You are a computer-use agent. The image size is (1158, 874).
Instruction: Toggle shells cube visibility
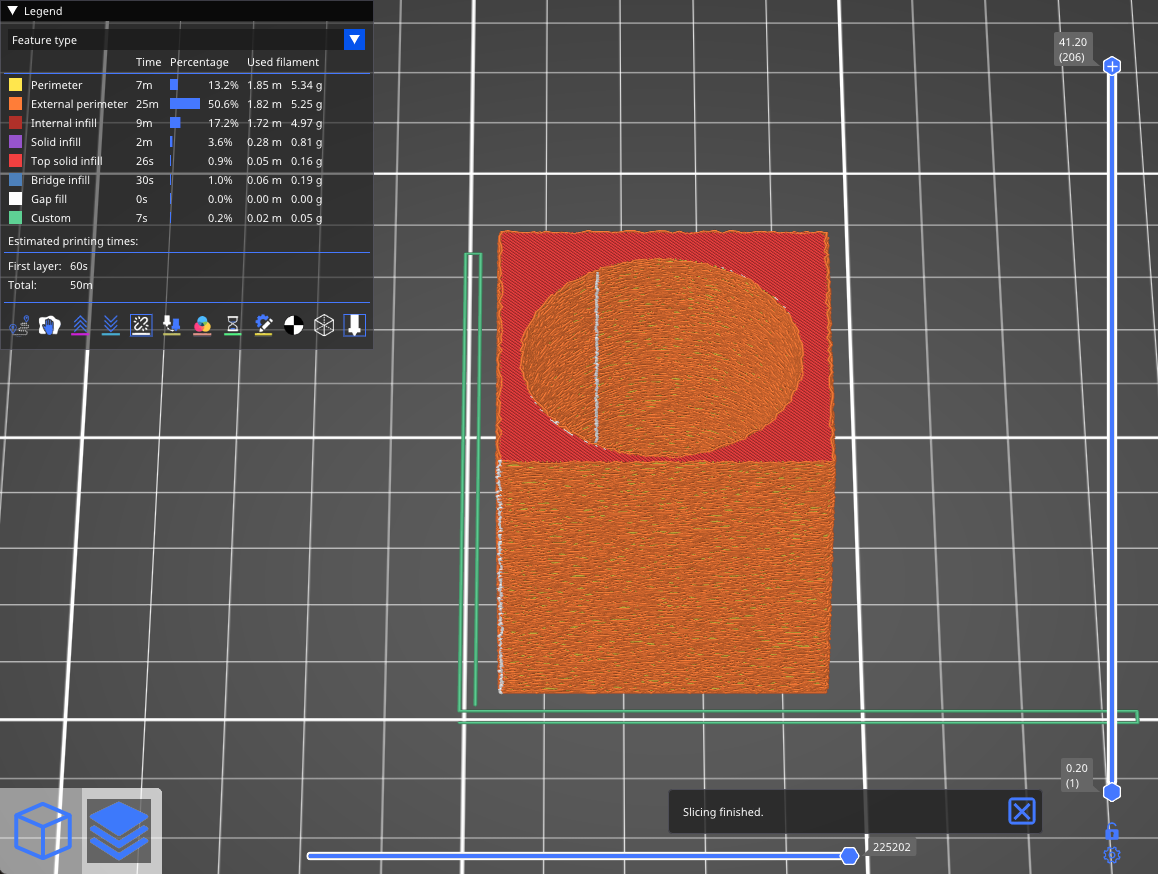coord(324,325)
